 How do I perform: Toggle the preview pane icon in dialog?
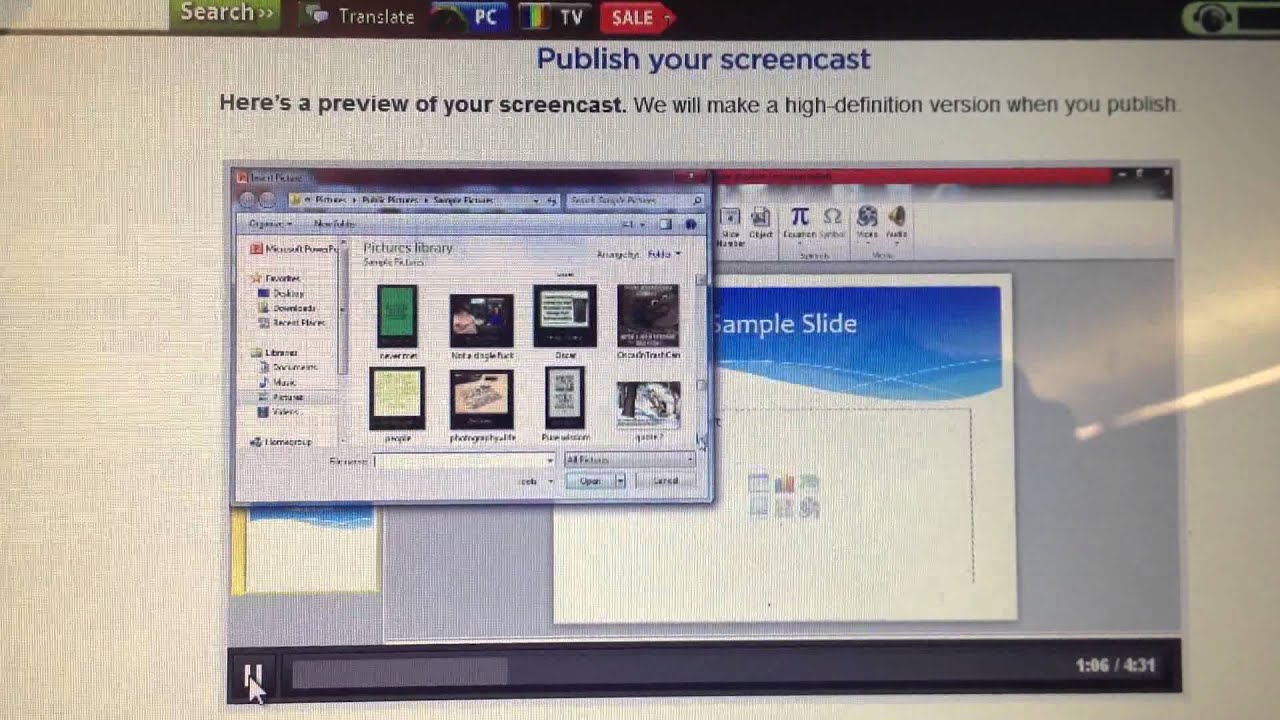pos(665,225)
